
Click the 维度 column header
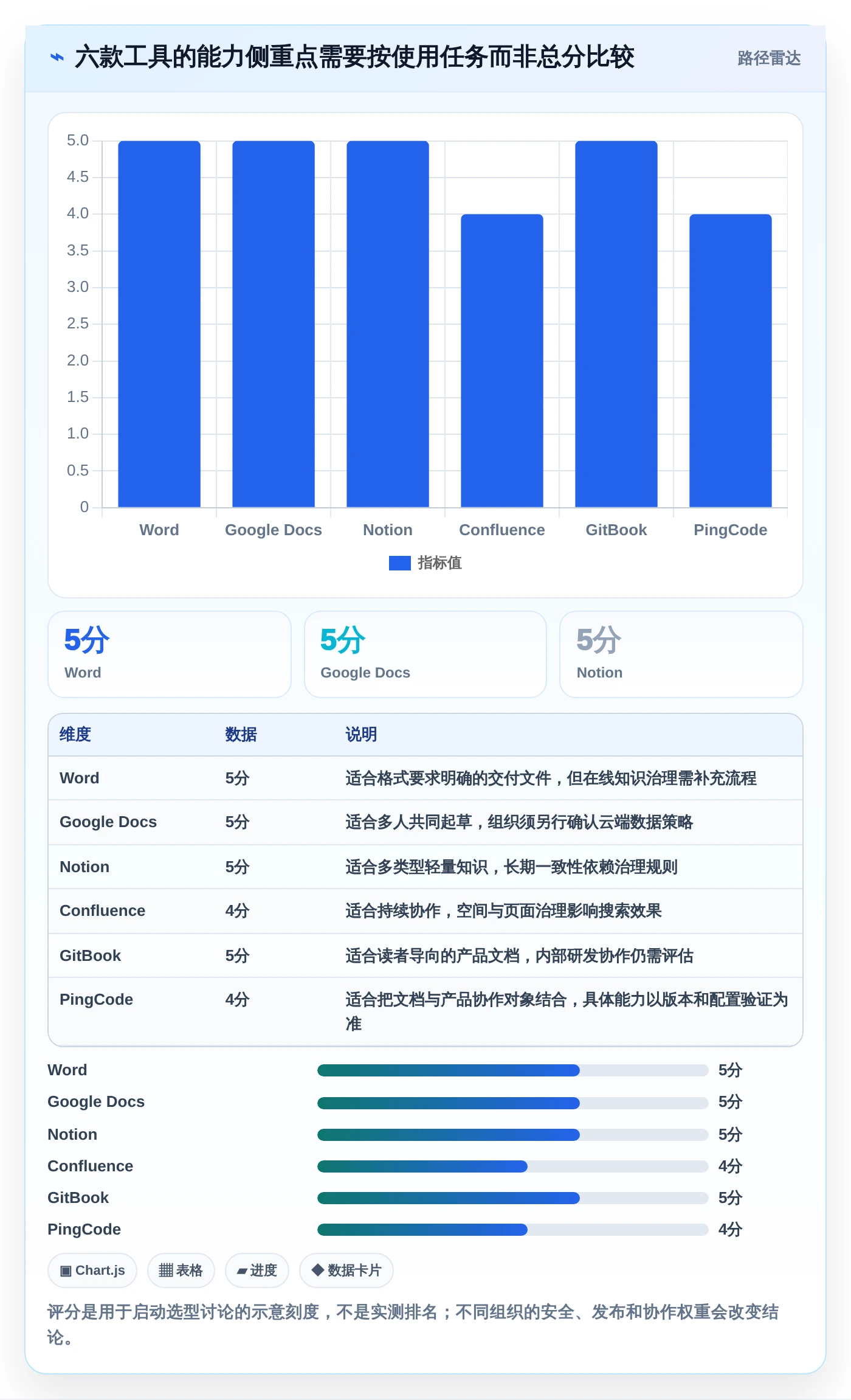tap(75, 735)
